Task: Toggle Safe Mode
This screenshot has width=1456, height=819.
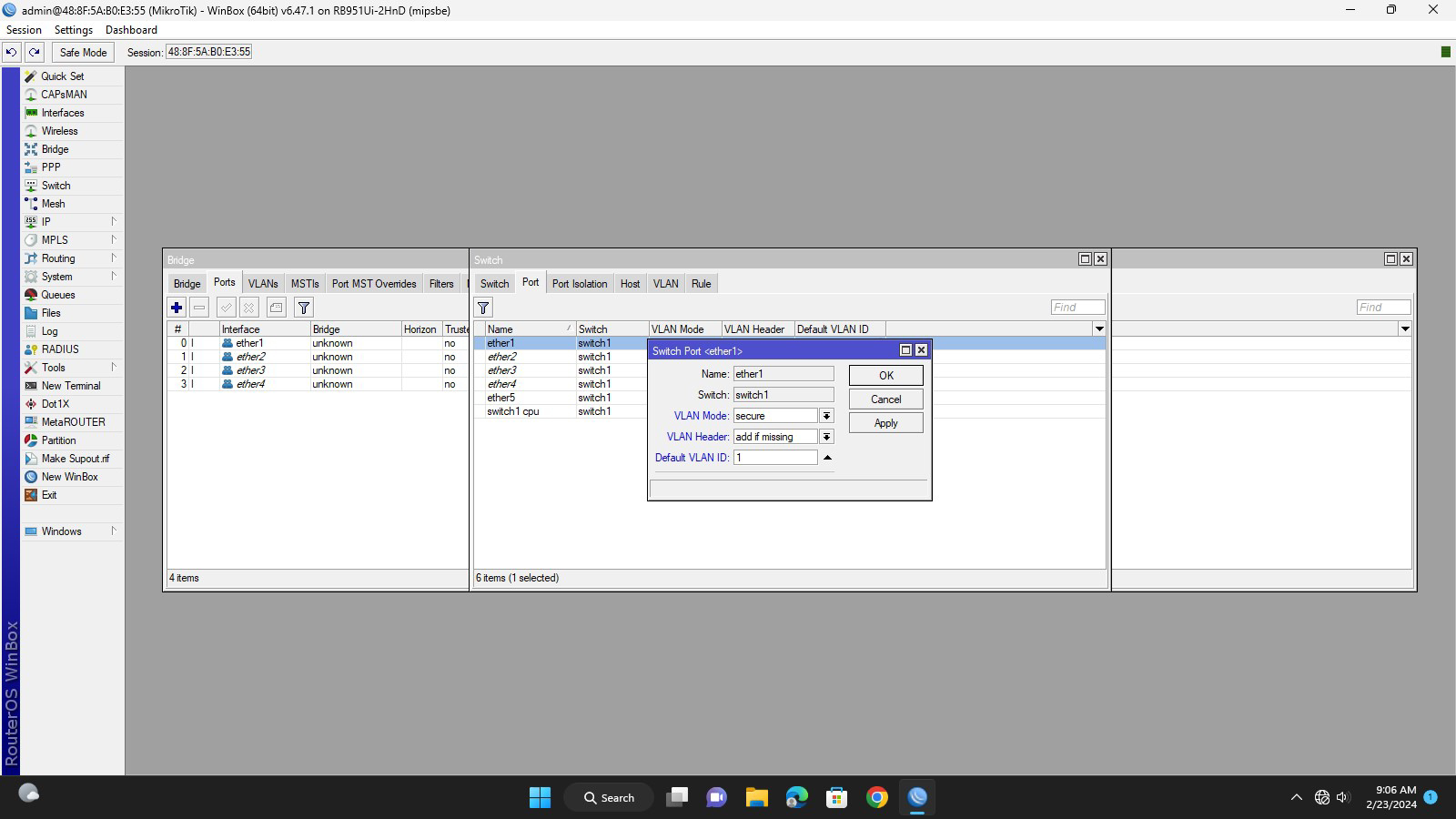Action: click(x=83, y=53)
